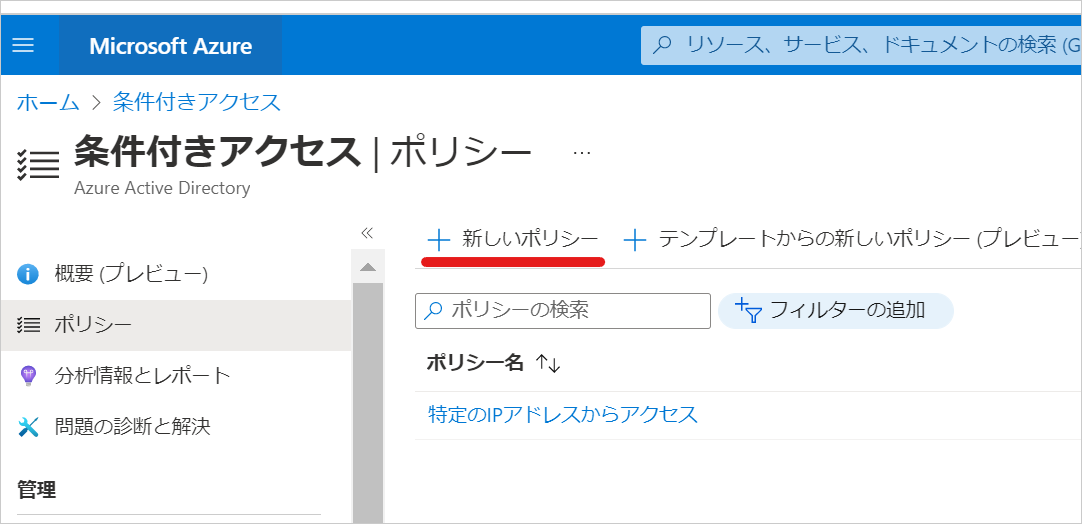Click the sidebar scrollbar thumb
Viewport: 1082px width, 524px height.
click(x=368, y=402)
